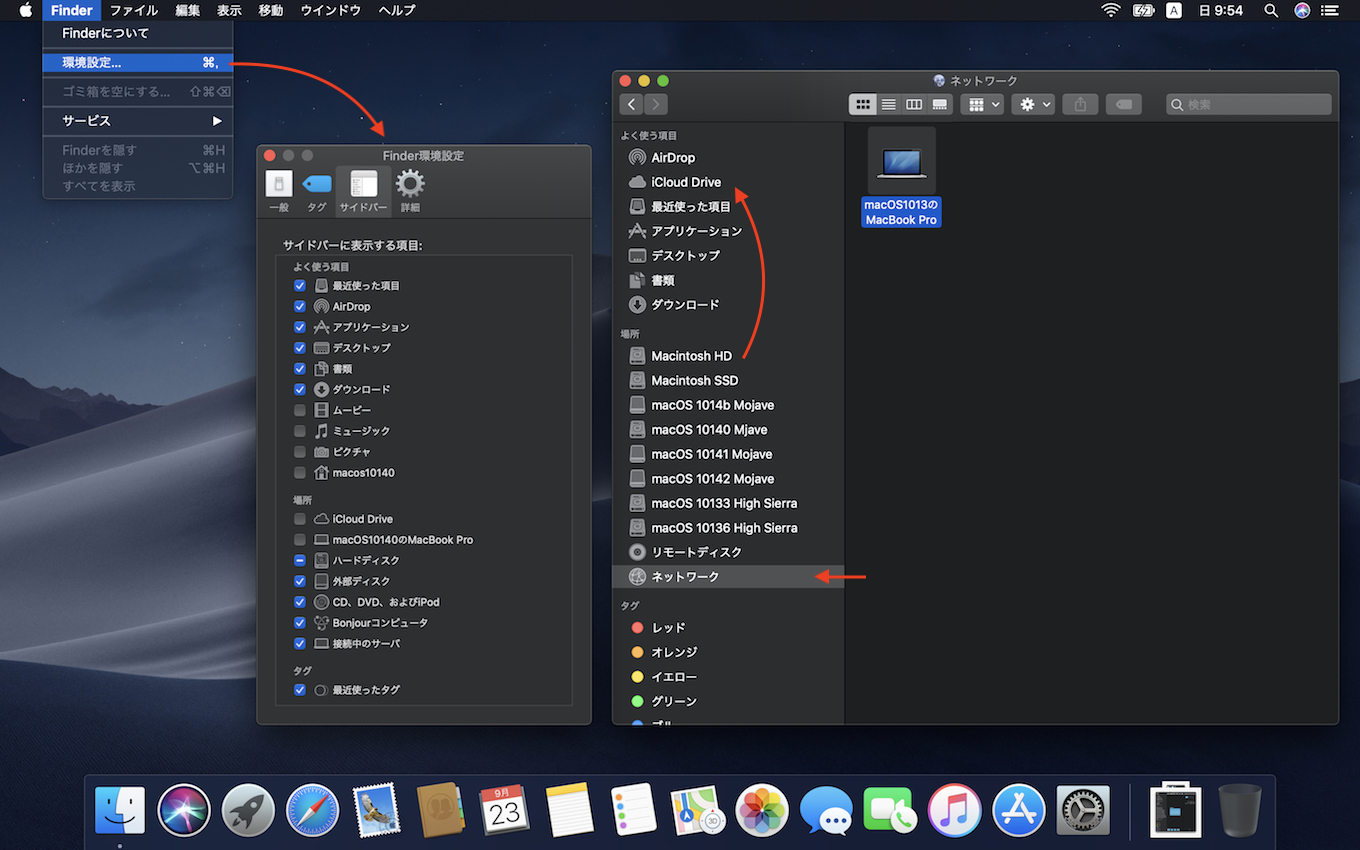The image size is (1360, 850).
Task: Enable iCloud Drive checkbox in preferences
Action: (300, 519)
